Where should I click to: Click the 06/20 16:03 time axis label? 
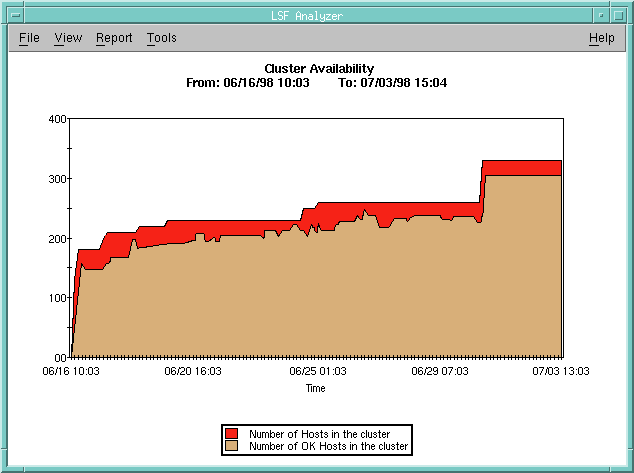pos(193,371)
